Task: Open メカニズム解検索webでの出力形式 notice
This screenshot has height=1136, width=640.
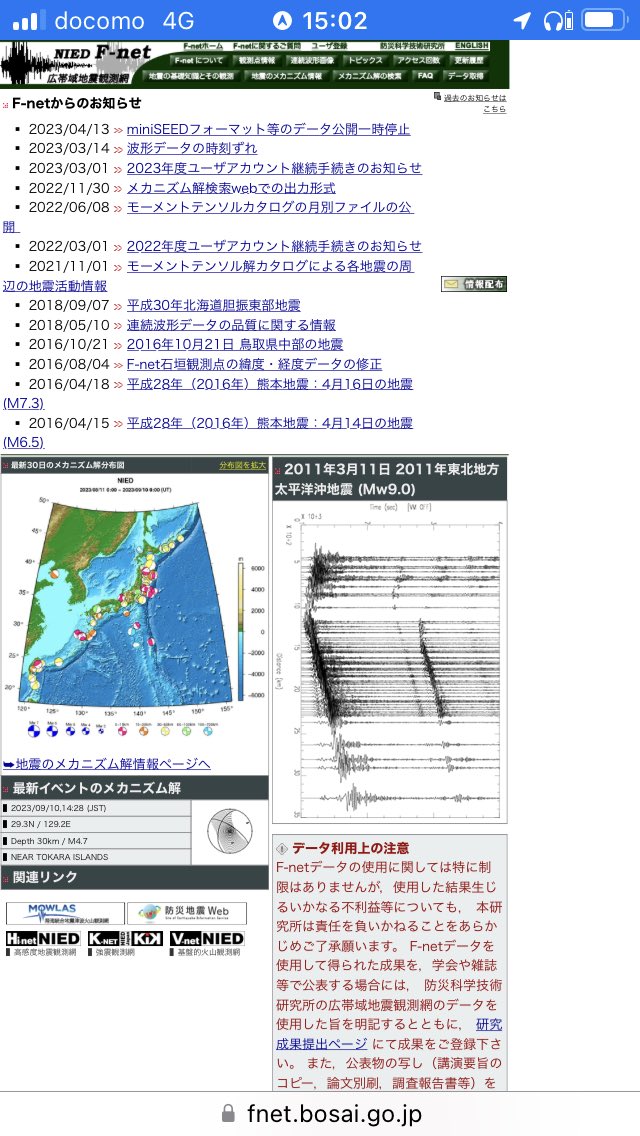Action: 231,188
